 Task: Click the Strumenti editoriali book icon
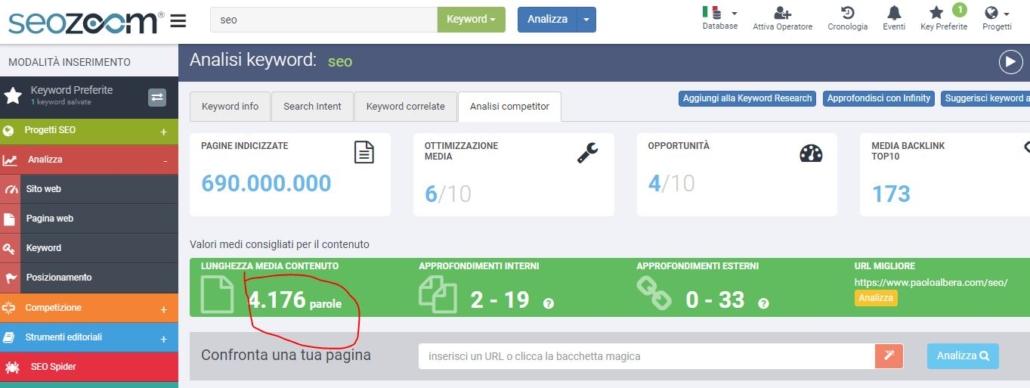pos(9,337)
